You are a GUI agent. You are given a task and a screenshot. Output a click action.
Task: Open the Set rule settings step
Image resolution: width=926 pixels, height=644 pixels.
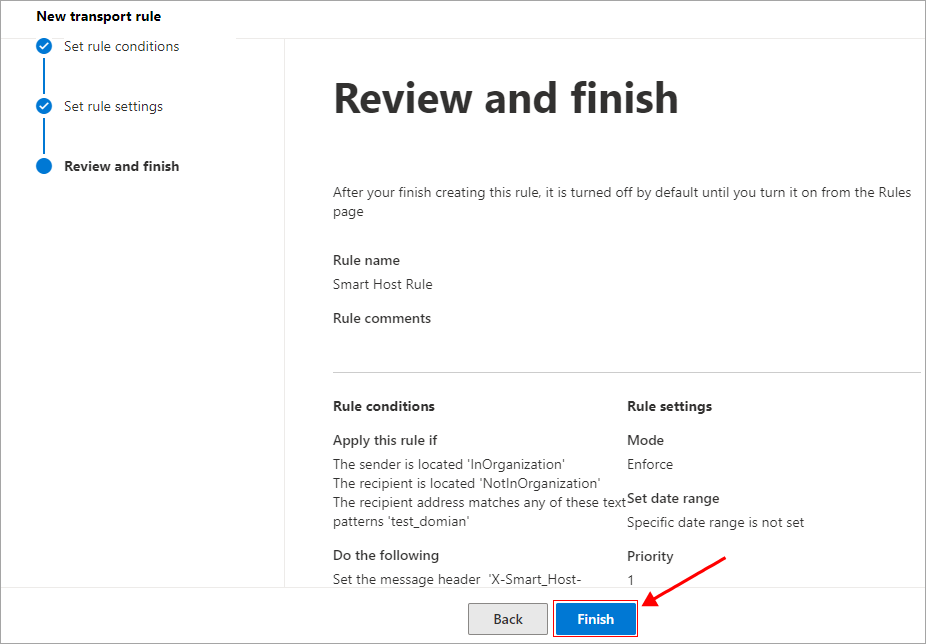click(x=113, y=106)
